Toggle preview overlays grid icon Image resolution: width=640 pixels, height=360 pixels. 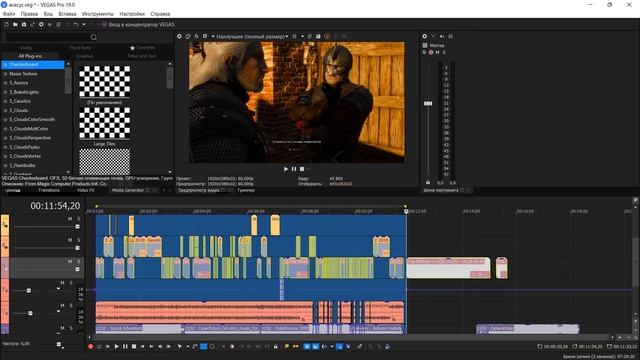pyautogui.click(x=295, y=36)
